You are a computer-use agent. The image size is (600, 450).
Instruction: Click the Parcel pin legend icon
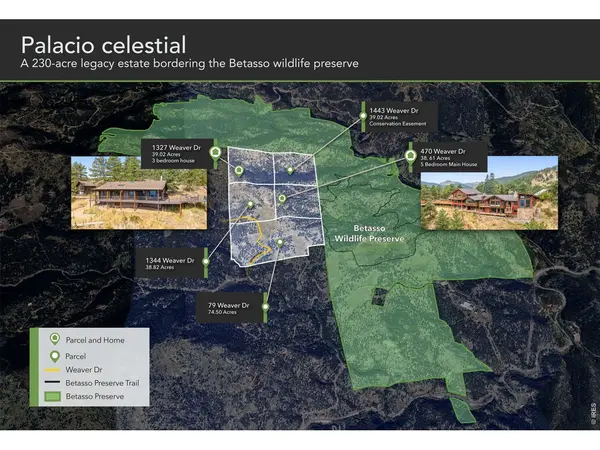click(x=55, y=357)
